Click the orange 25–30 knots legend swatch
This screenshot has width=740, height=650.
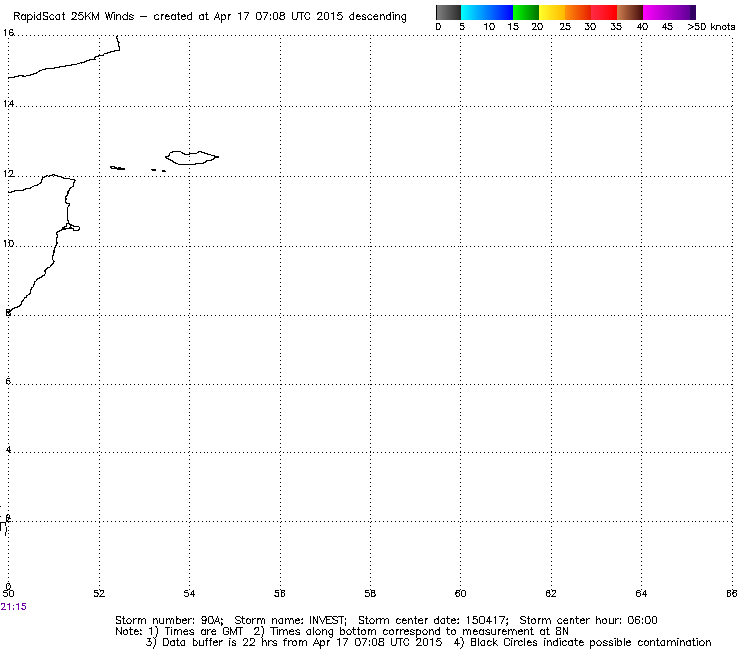coord(578,12)
